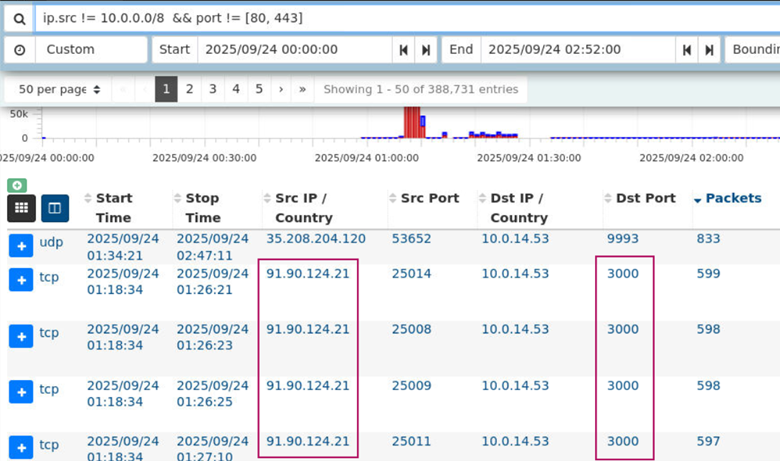This screenshot has height=461, width=780.
Task: Expand the udp session row
Action: point(21,245)
